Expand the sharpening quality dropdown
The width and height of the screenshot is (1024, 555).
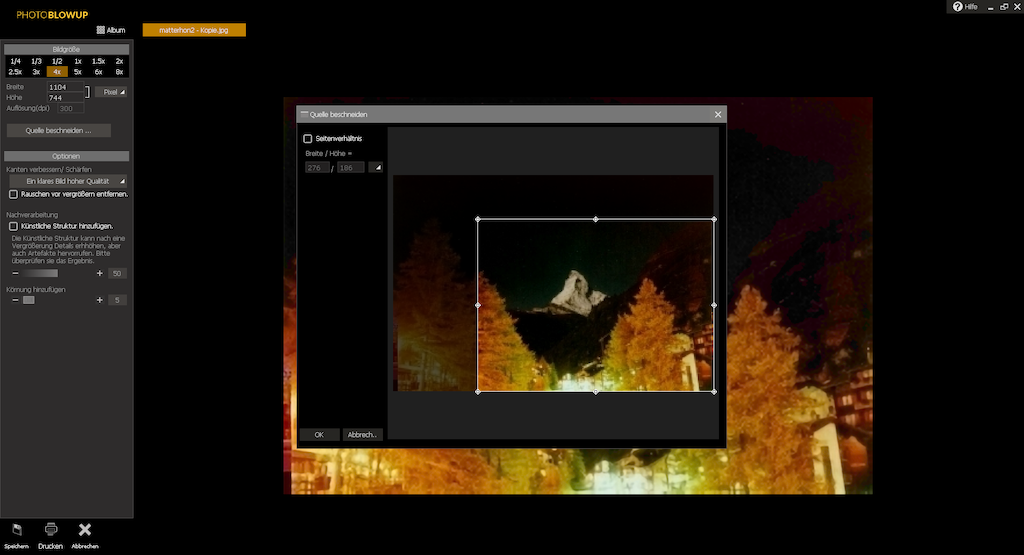coord(68,181)
